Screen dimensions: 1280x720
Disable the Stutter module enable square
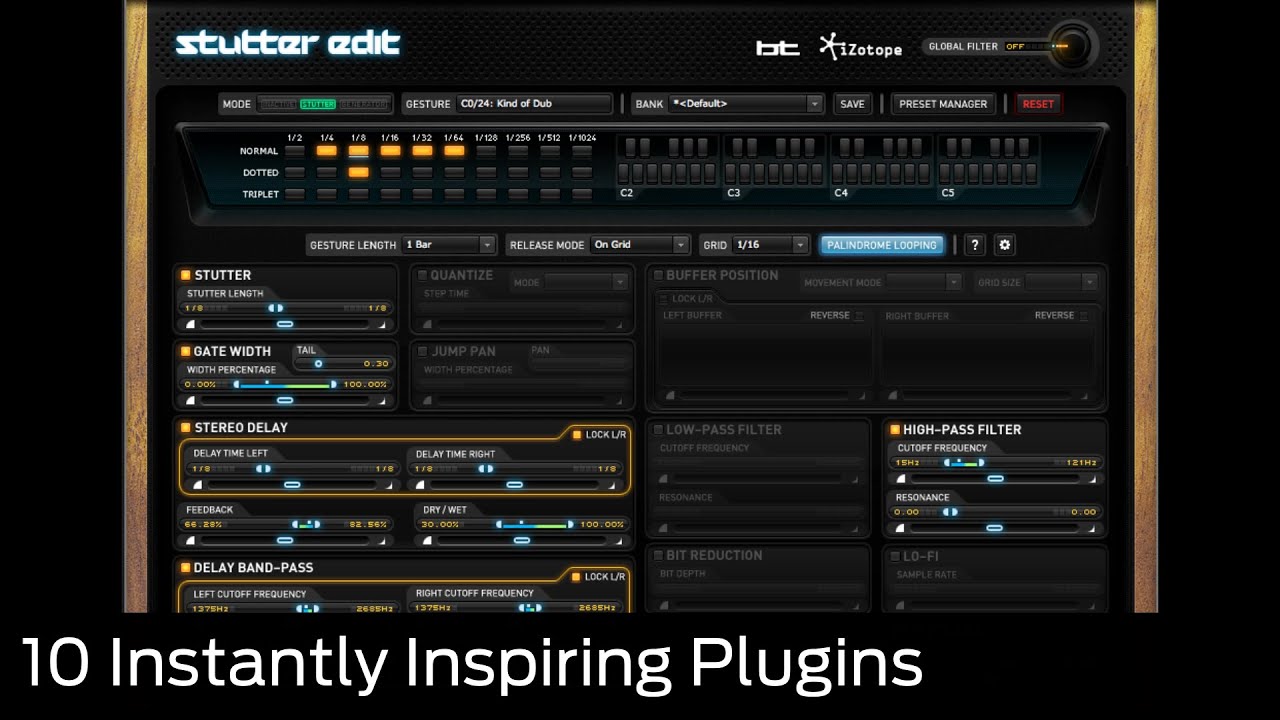(186, 275)
